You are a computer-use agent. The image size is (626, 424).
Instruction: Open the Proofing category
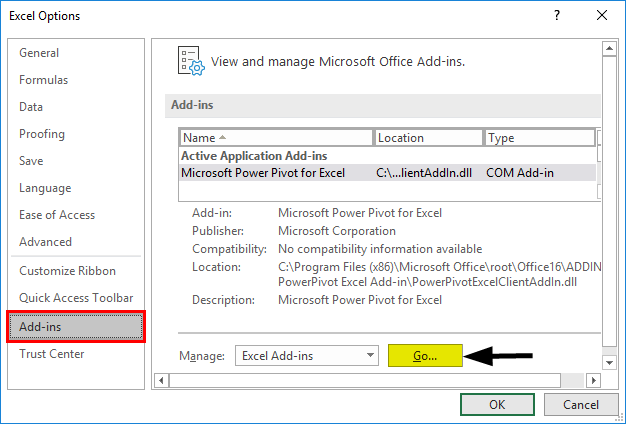76,134
